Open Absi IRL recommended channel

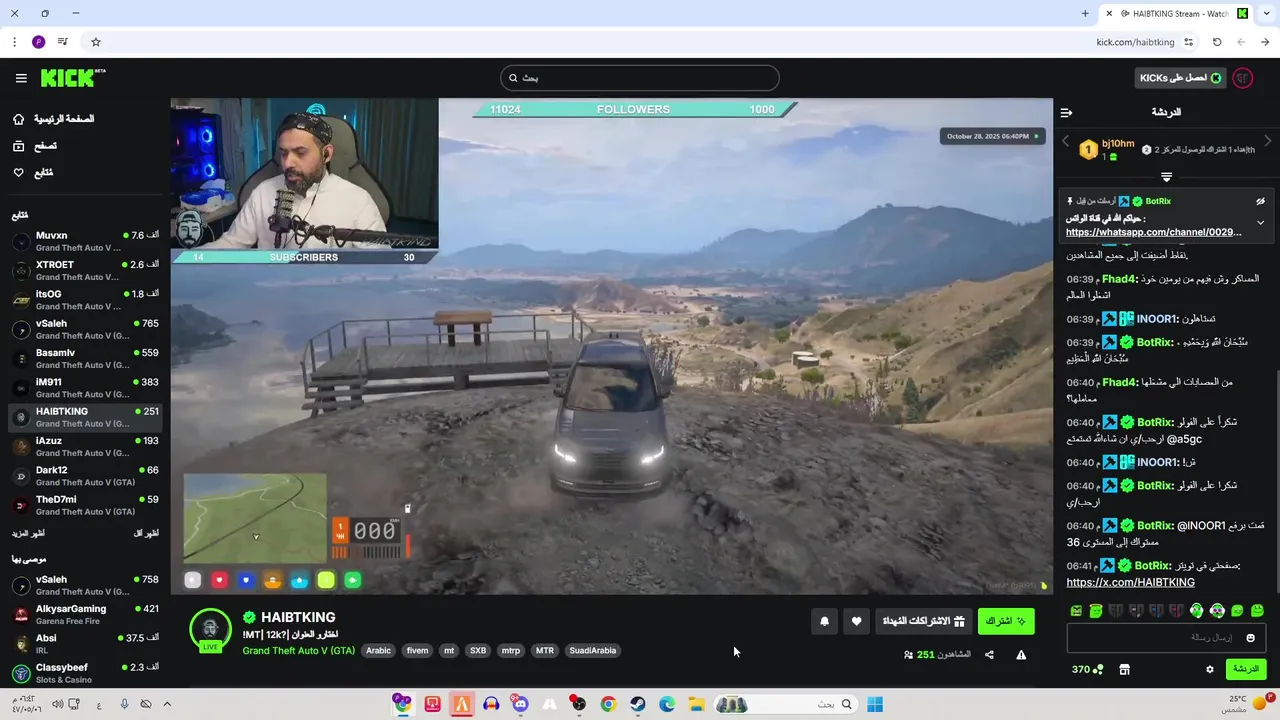coord(85,644)
